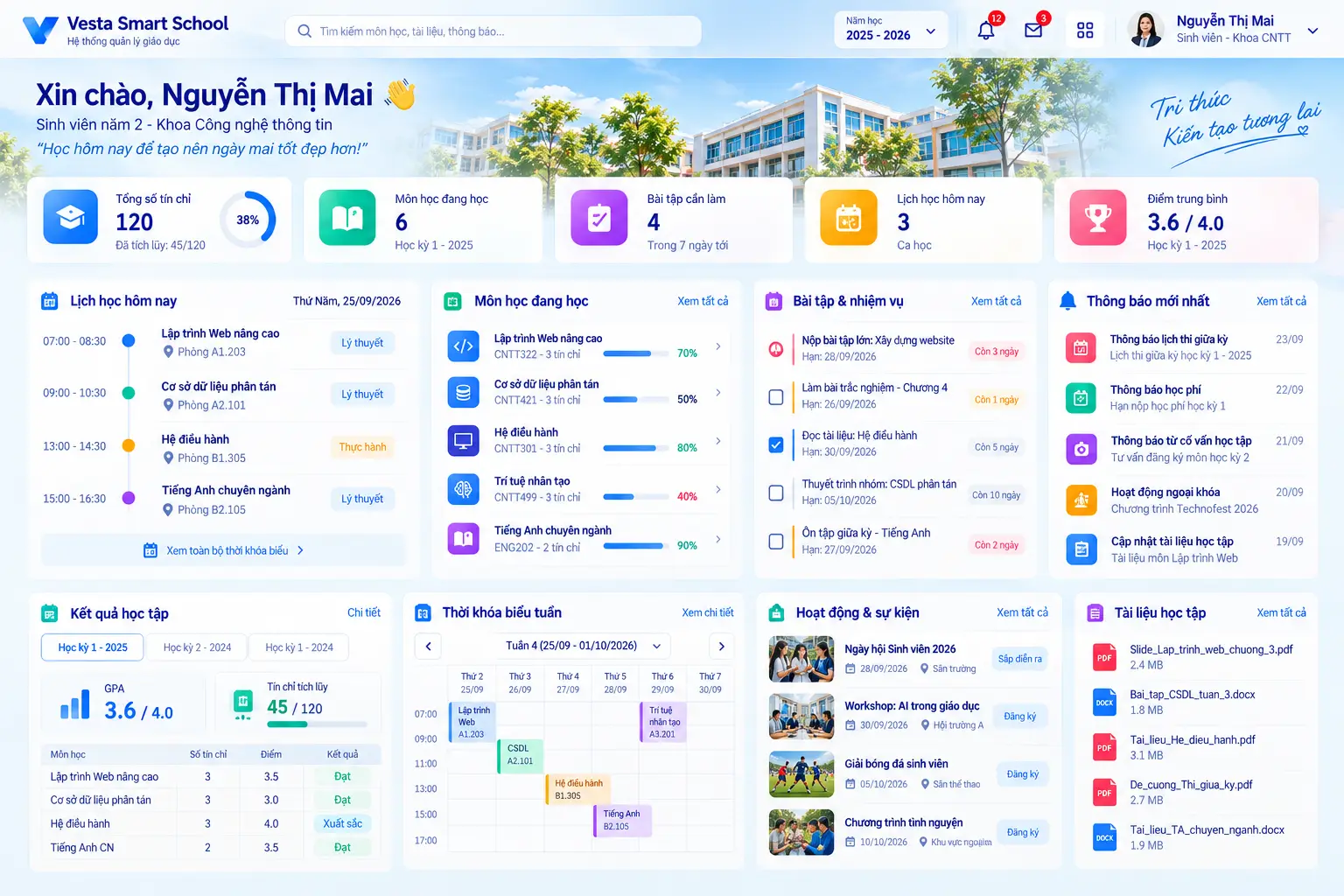Expand the Tiếng Anh chuyên ngành course chevron
The width and height of the screenshot is (1344, 896).
point(718,539)
